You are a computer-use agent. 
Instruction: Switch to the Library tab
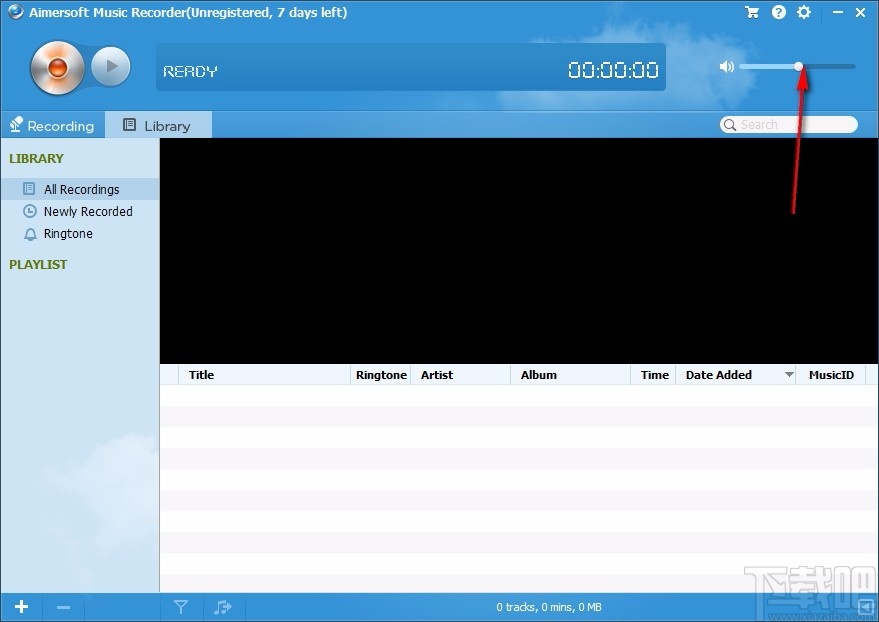click(x=158, y=125)
